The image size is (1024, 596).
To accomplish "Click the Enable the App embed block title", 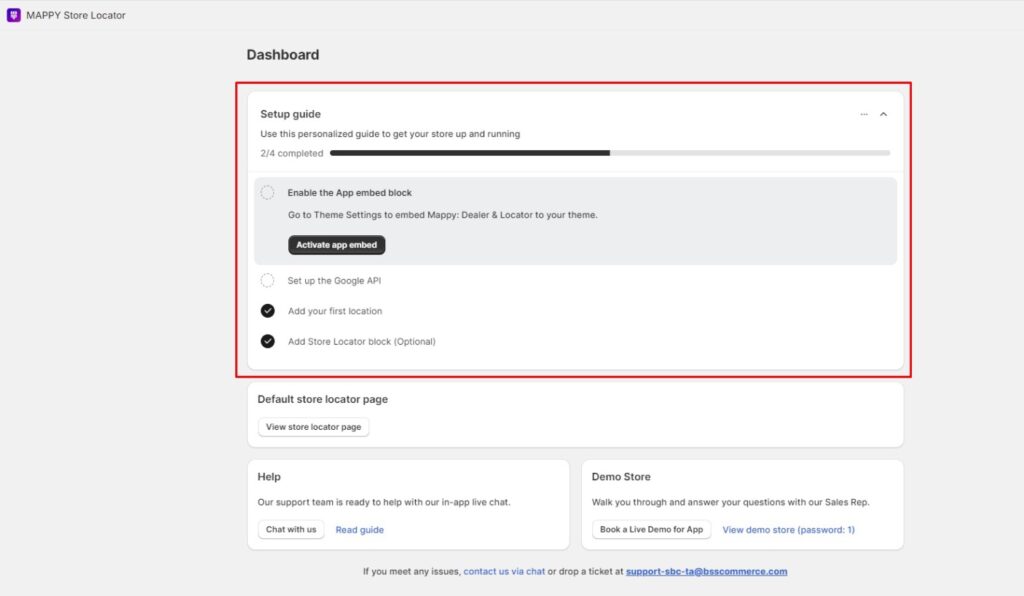I will point(349,193).
